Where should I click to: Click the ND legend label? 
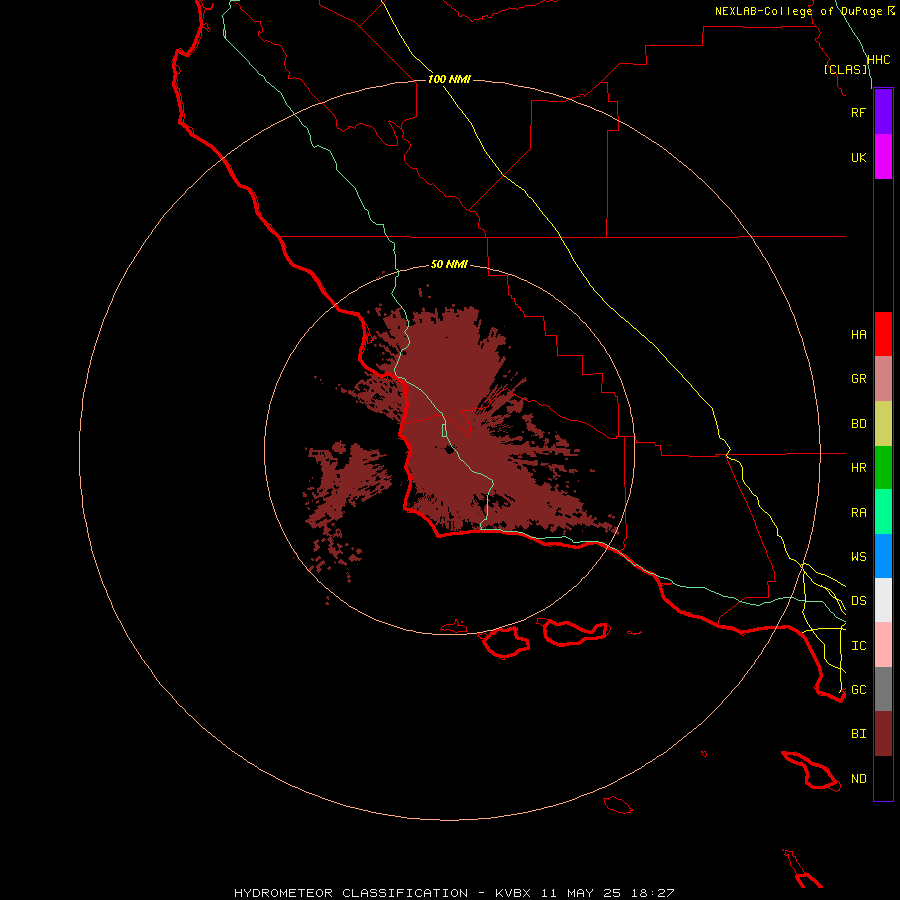pos(859,779)
